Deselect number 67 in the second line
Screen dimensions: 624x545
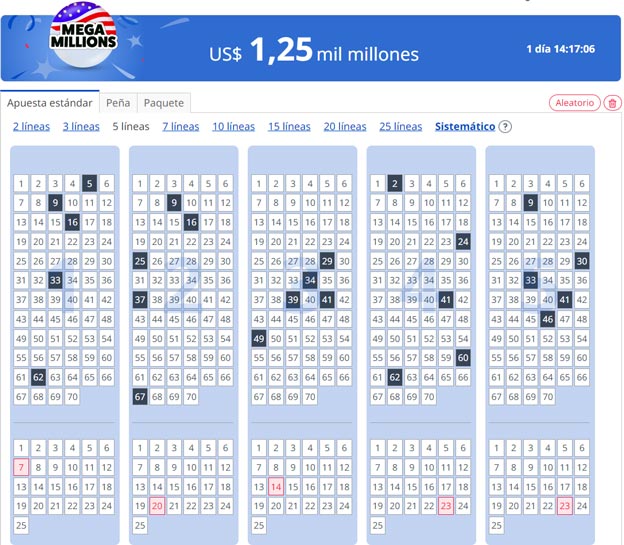(140, 397)
